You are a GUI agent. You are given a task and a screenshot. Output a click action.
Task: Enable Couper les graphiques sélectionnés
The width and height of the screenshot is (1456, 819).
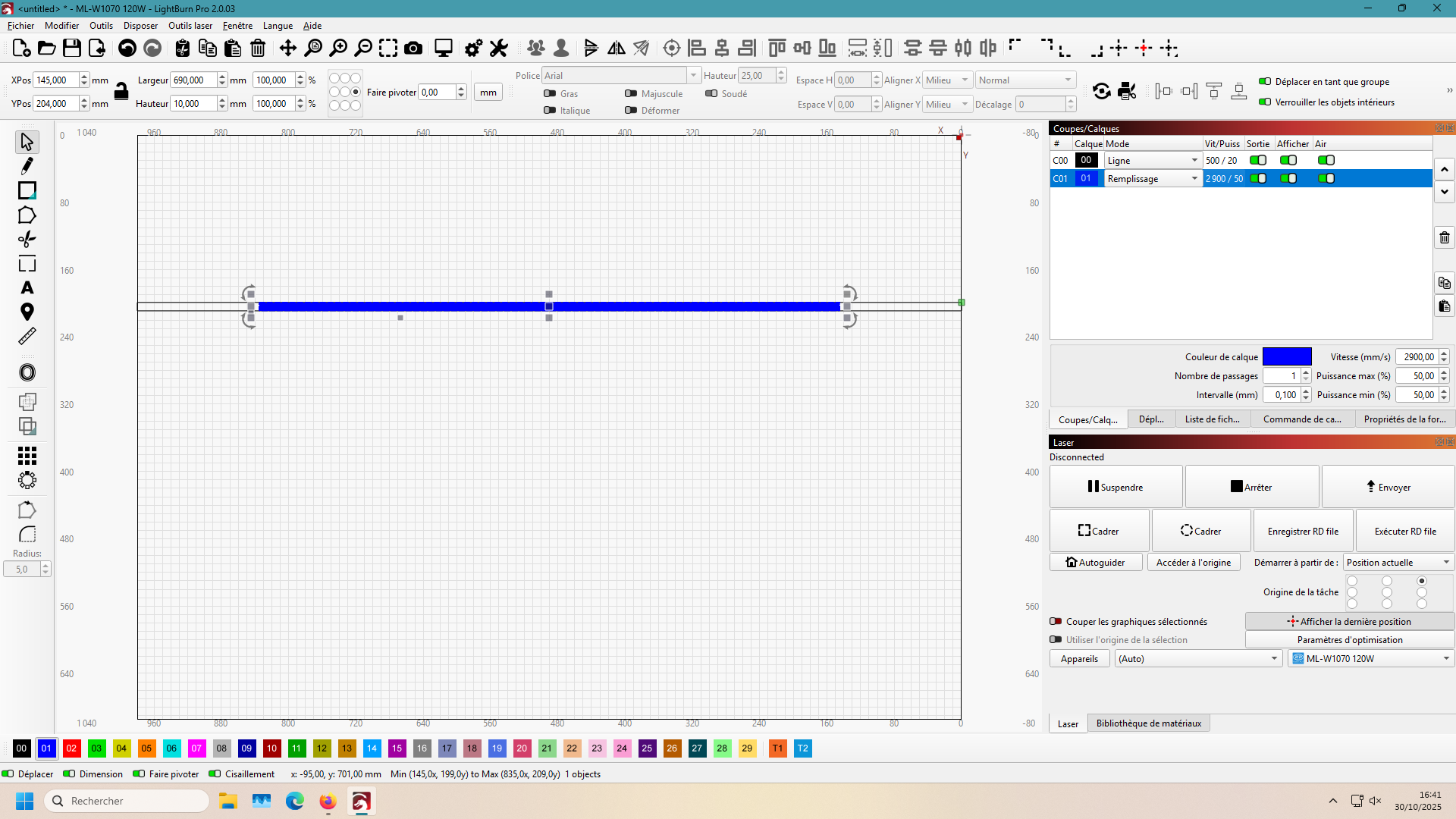point(1056,621)
